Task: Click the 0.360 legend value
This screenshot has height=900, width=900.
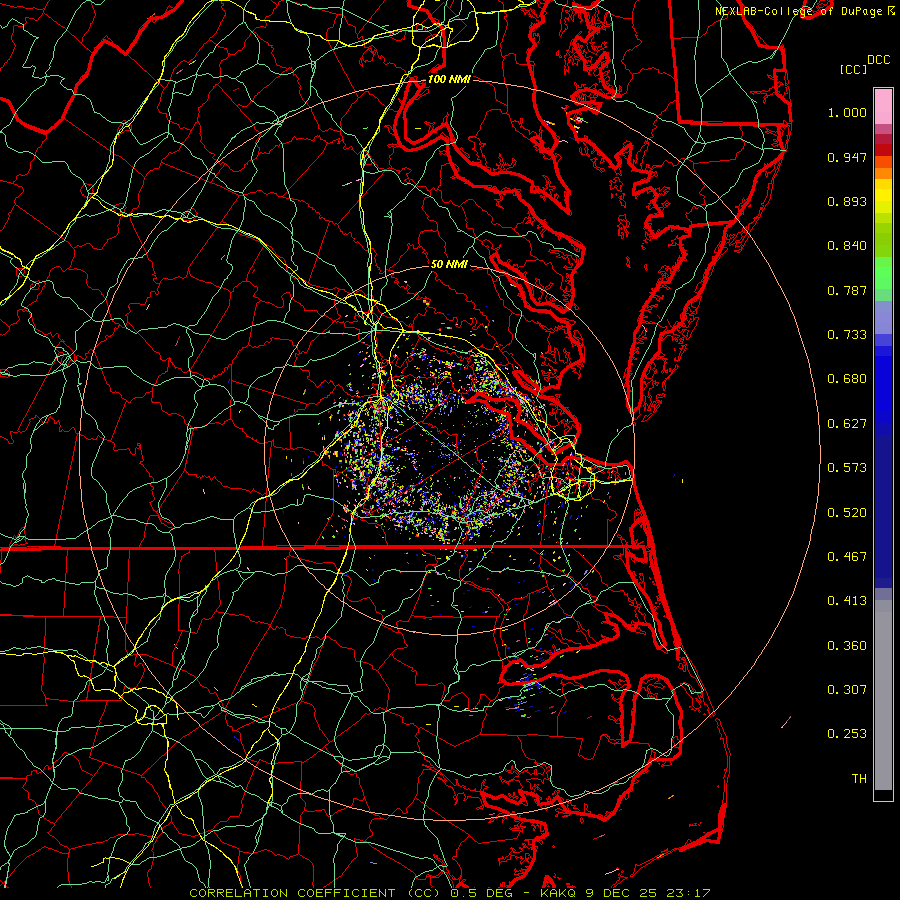Action: (x=847, y=646)
